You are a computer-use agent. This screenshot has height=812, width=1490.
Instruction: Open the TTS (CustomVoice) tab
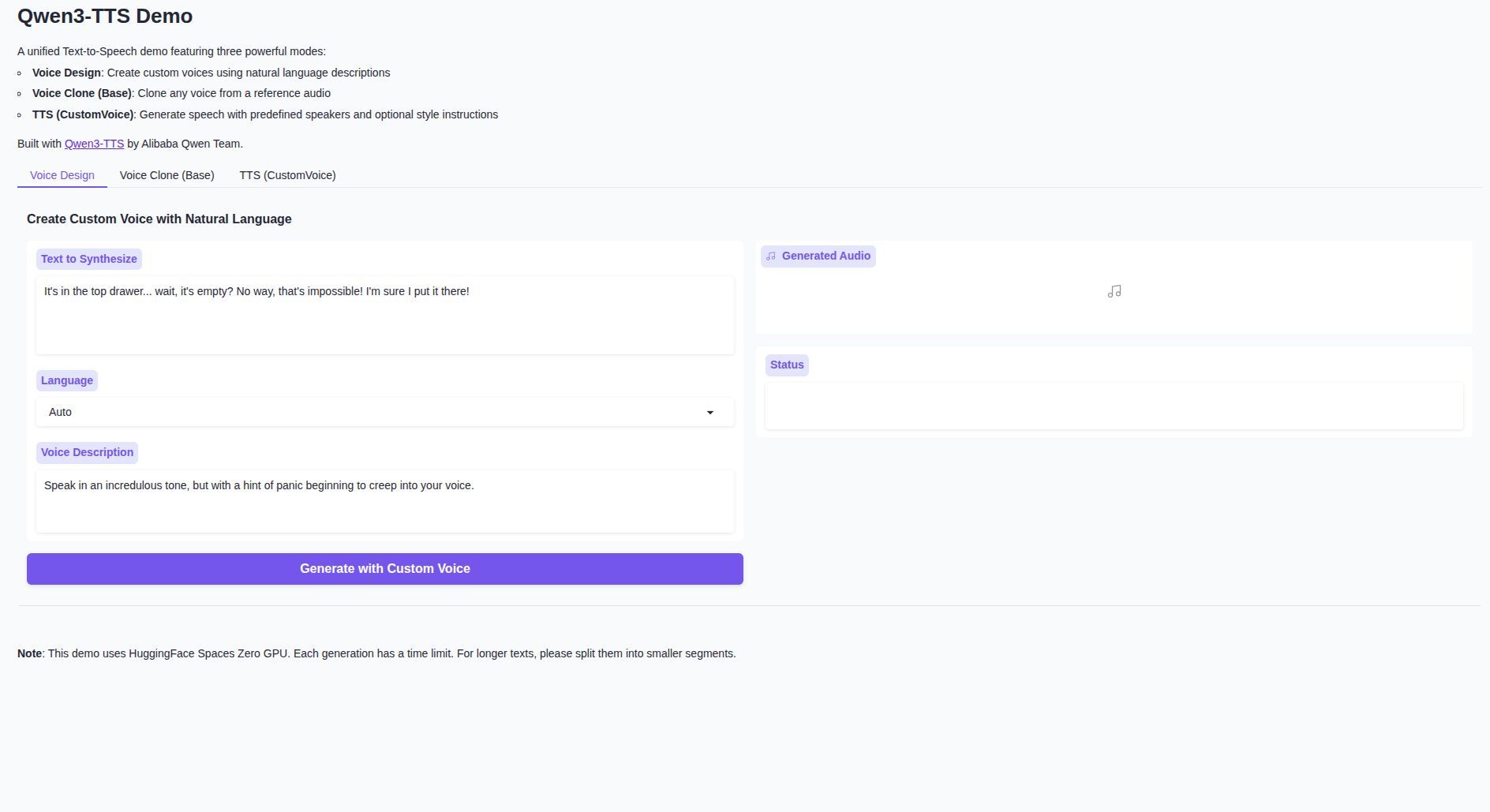click(x=287, y=175)
